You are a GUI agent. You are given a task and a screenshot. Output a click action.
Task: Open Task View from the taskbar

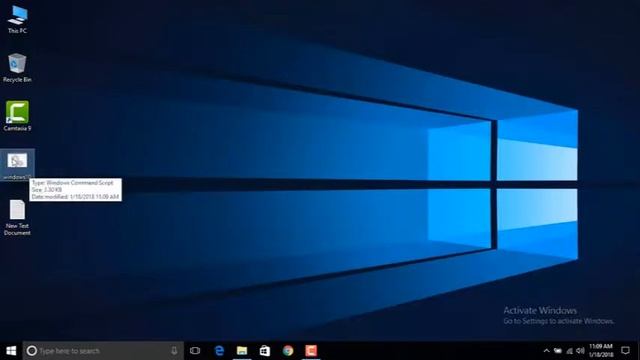point(195,351)
